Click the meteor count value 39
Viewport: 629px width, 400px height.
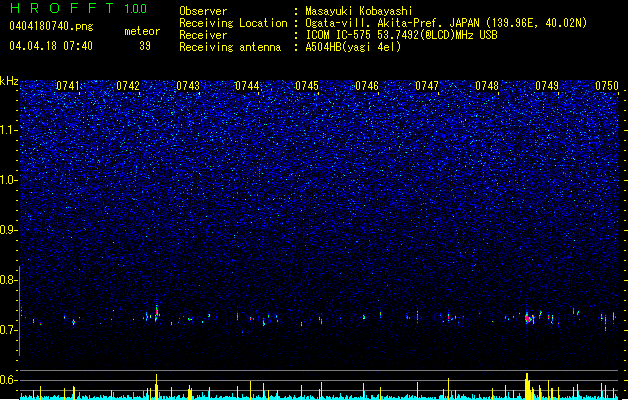tap(145, 46)
